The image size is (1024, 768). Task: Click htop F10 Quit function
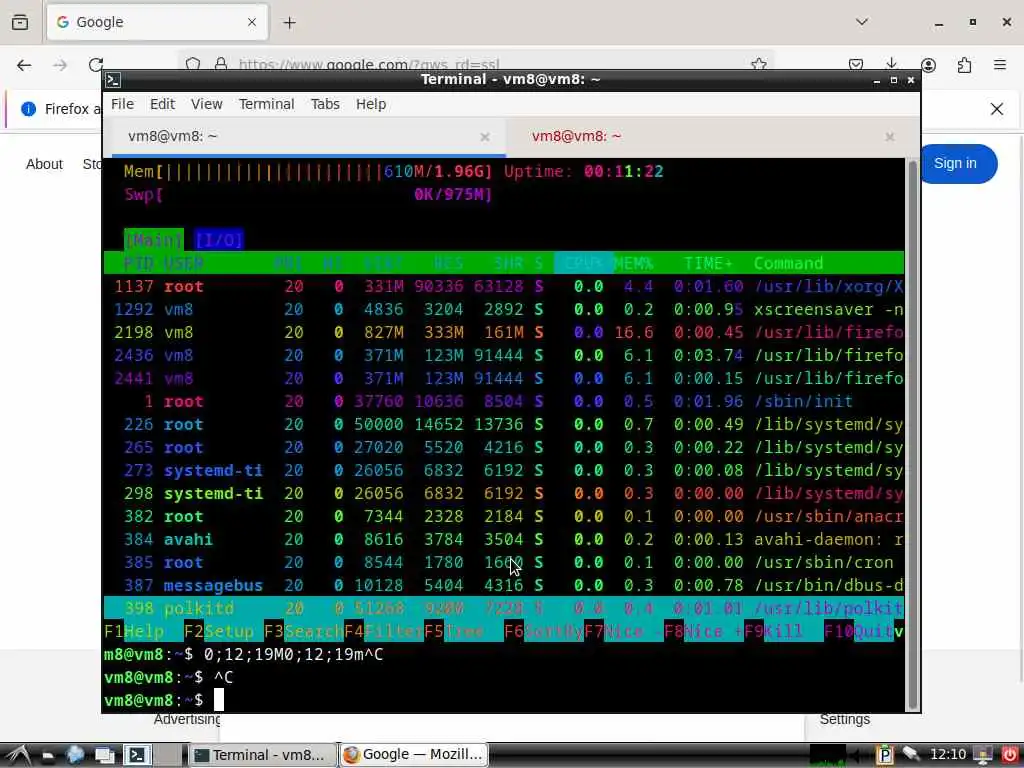coord(859,632)
